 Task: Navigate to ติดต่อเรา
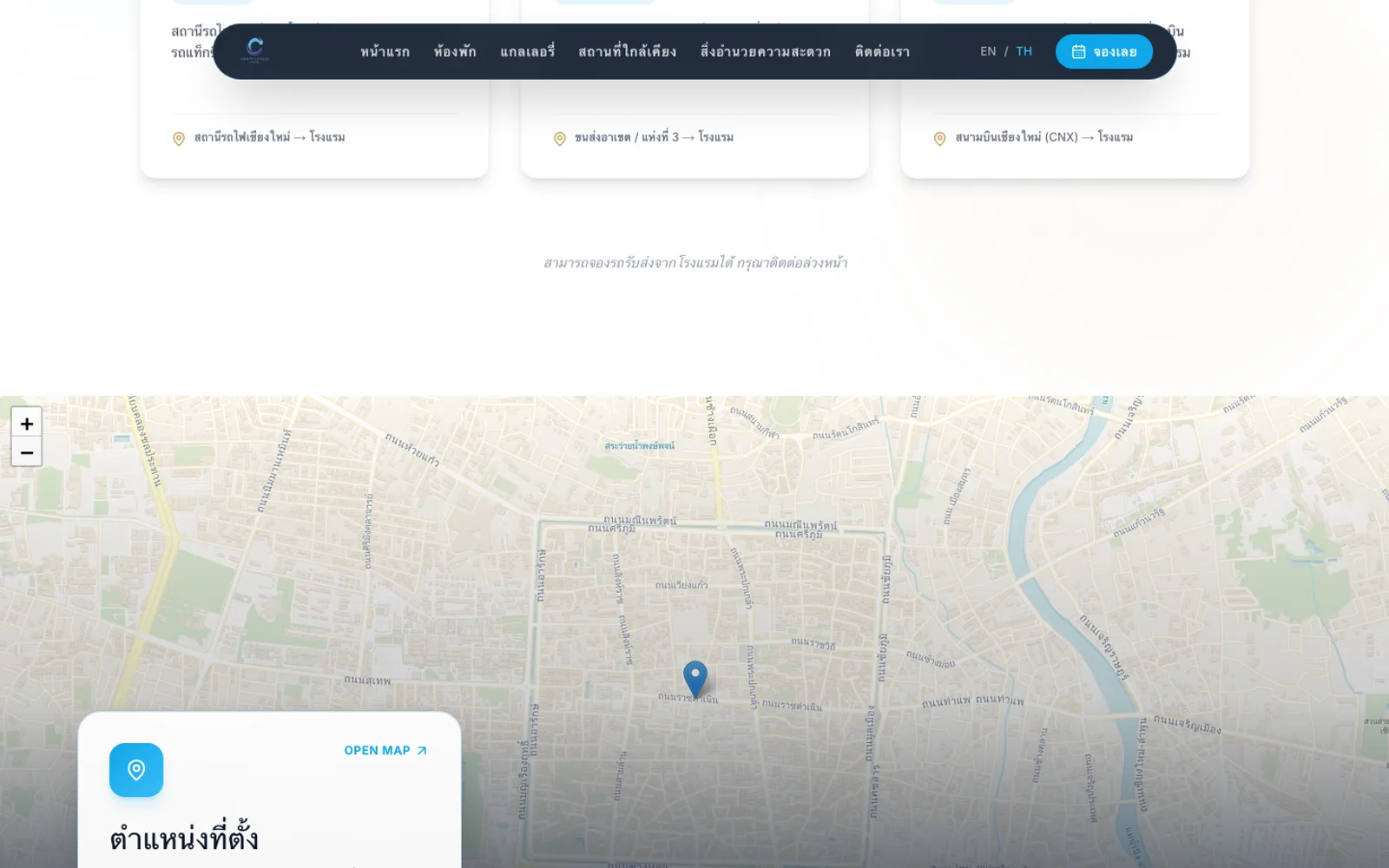882,52
